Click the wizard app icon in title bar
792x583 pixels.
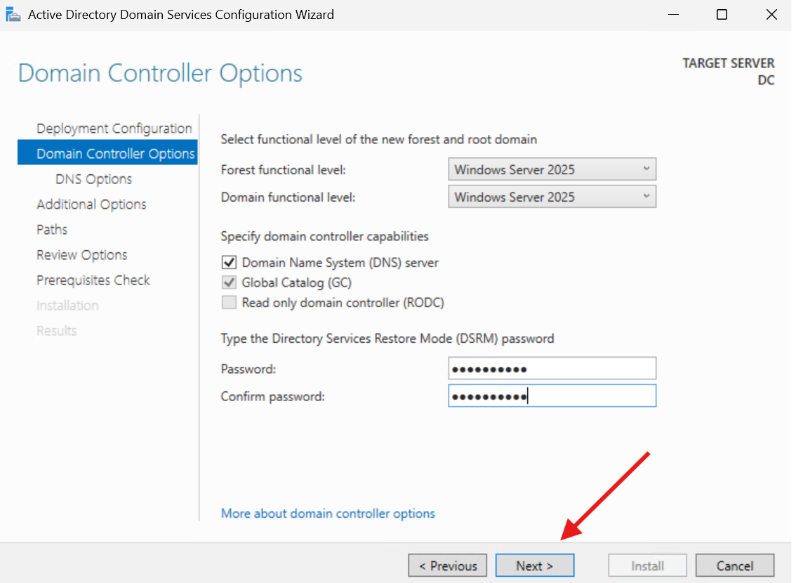coord(13,15)
